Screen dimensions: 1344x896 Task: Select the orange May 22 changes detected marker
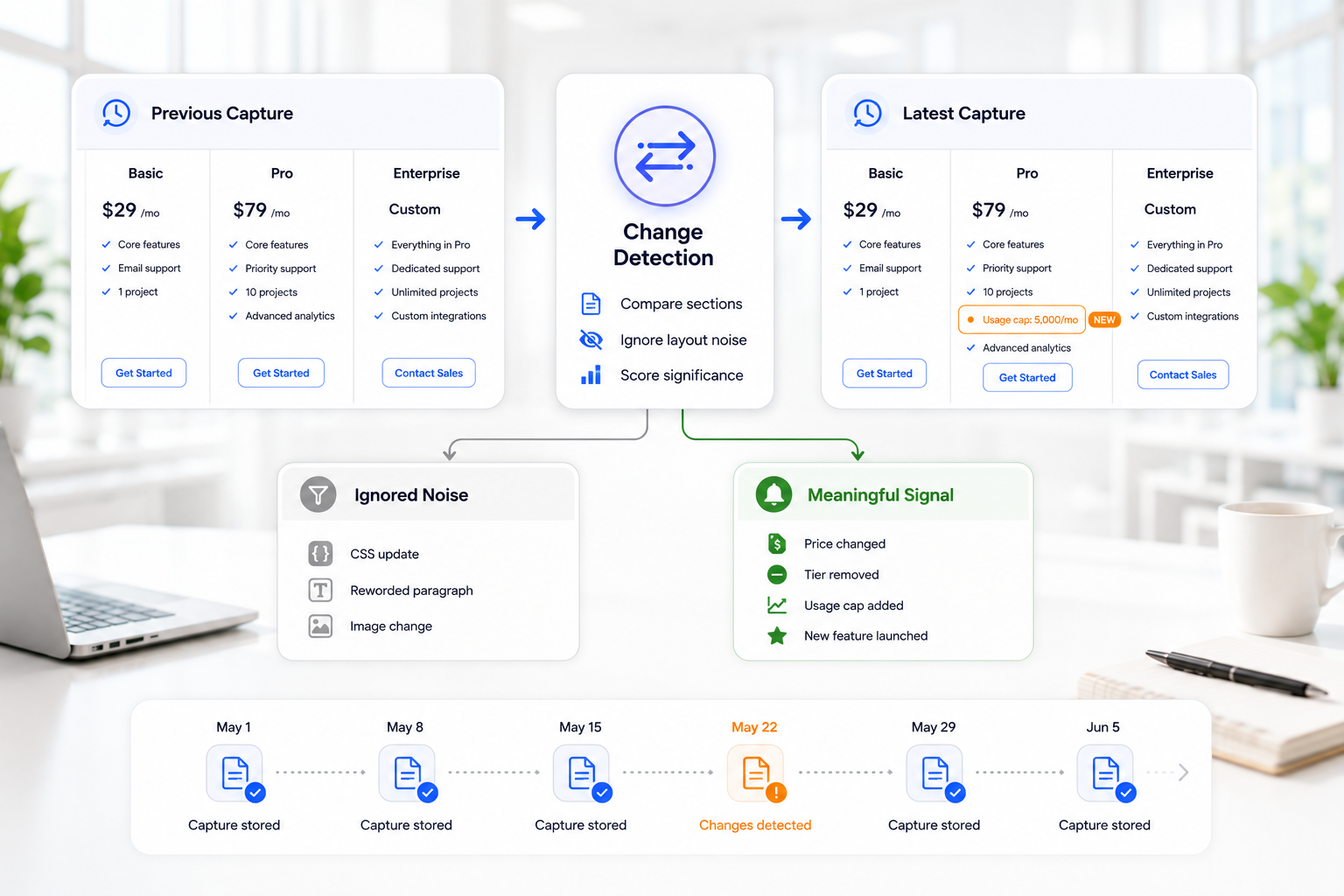click(x=756, y=773)
